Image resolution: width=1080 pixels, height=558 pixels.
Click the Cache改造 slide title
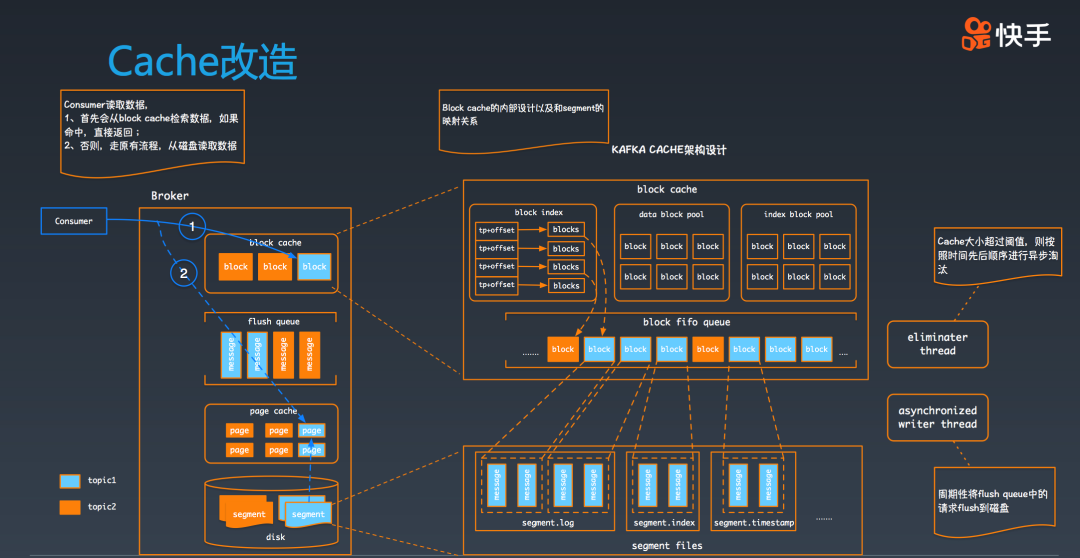(x=202, y=62)
